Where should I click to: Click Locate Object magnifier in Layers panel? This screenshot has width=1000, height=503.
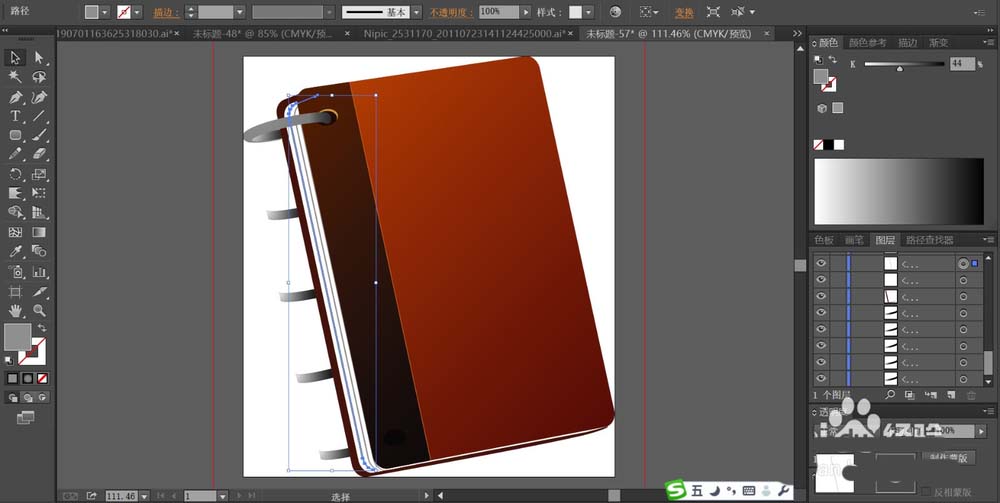[x=890, y=395]
